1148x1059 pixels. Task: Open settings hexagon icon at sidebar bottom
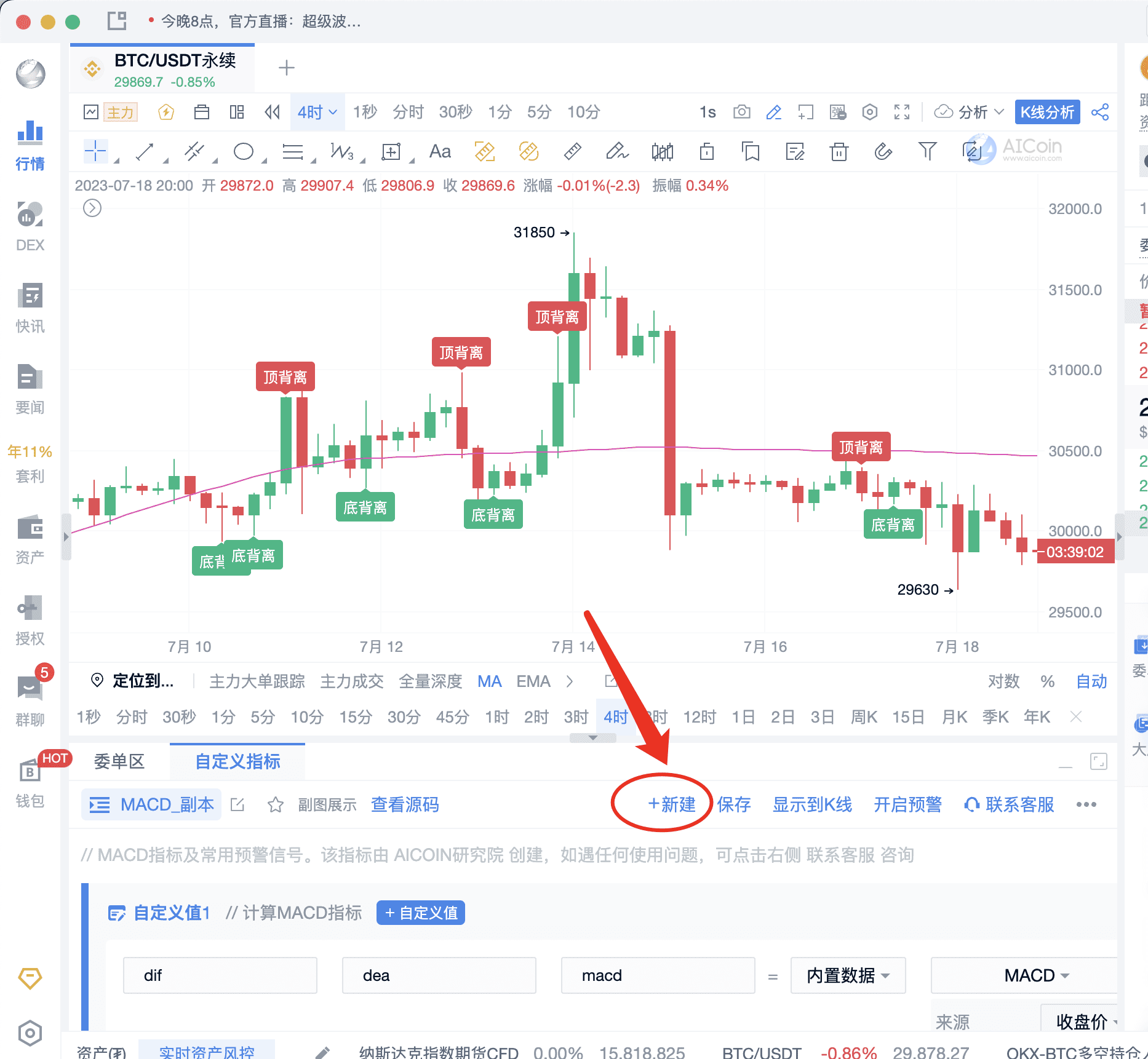[30, 1034]
